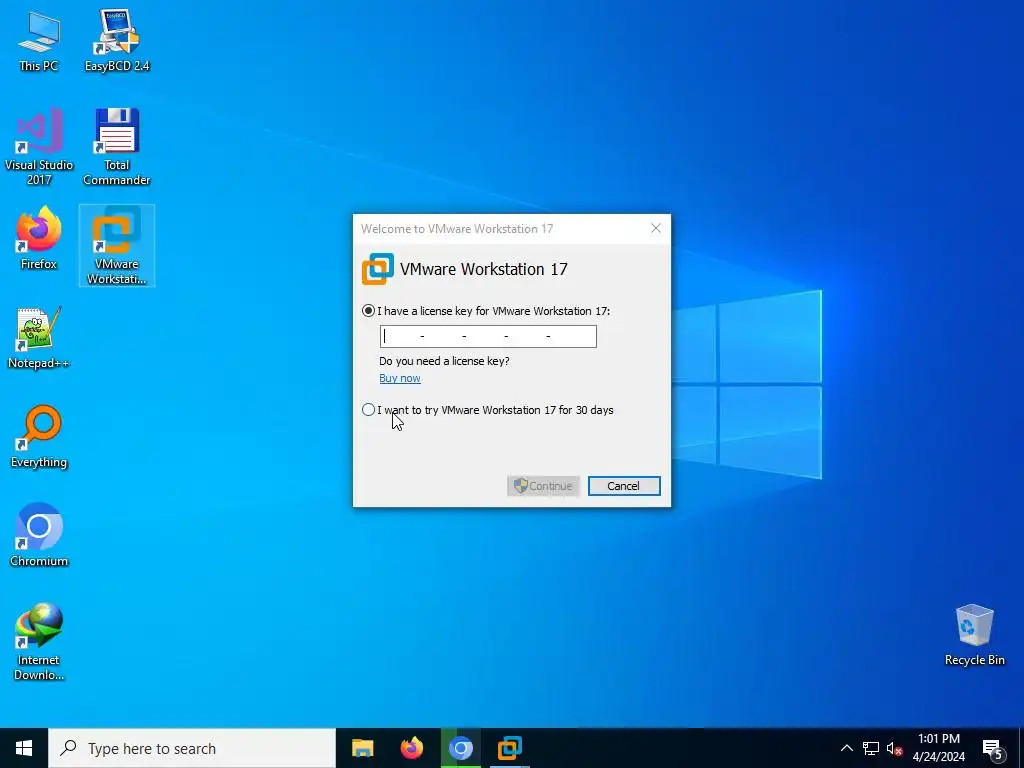Open the clock showing 1:01 PM
This screenshot has width=1024, height=768.
938,748
